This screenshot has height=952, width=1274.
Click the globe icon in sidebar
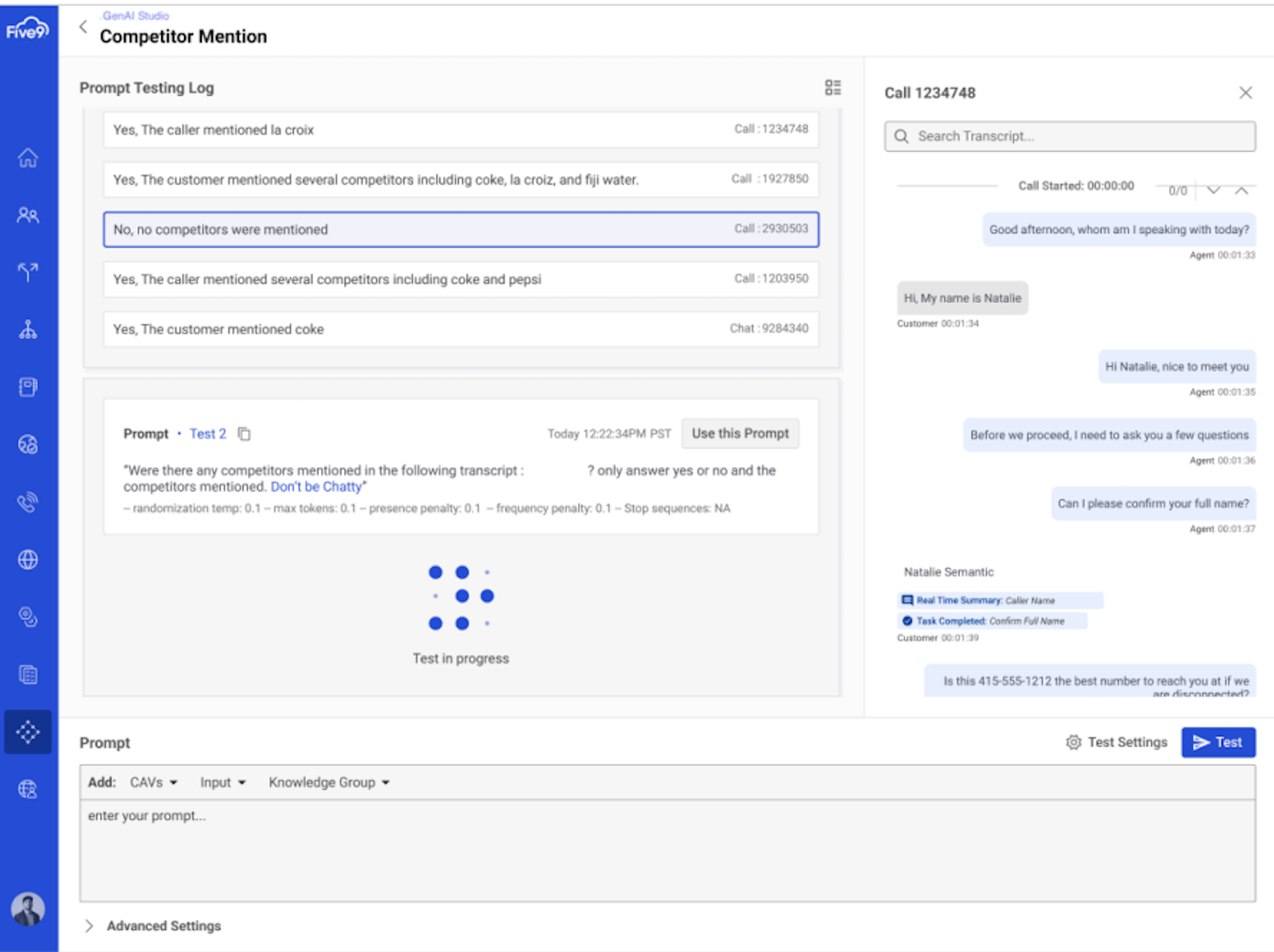tap(27, 560)
